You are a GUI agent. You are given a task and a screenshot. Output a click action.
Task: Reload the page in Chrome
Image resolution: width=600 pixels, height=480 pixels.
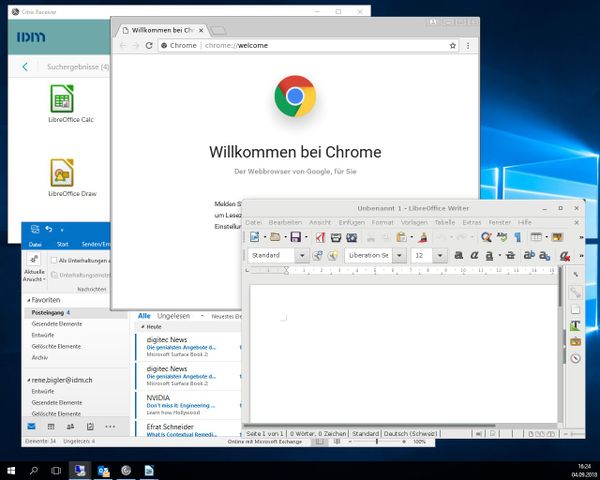149,46
